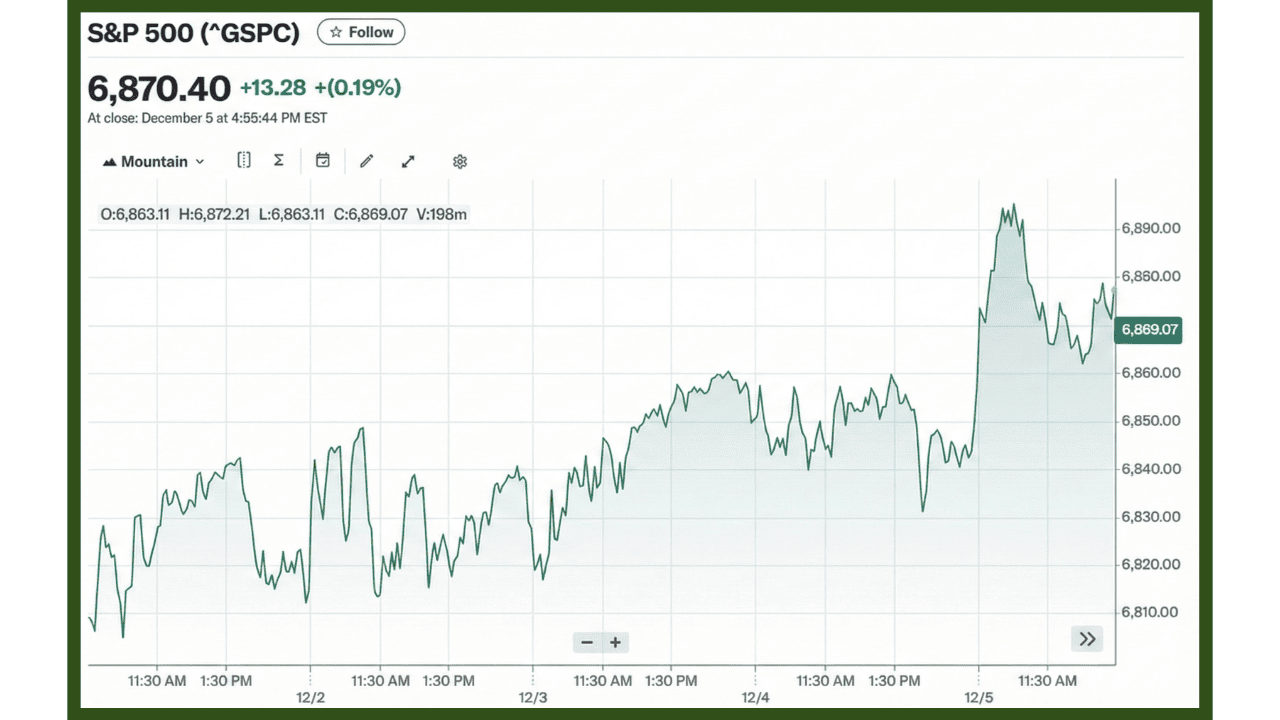The height and width of the screenshot is (720, 1280).
Task: Toggle Follow for S&P 500
Action: click(x=361, y=31)
